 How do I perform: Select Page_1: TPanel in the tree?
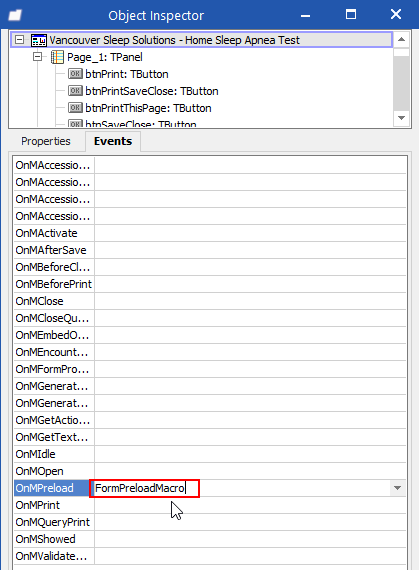click(x=105, y=57)
